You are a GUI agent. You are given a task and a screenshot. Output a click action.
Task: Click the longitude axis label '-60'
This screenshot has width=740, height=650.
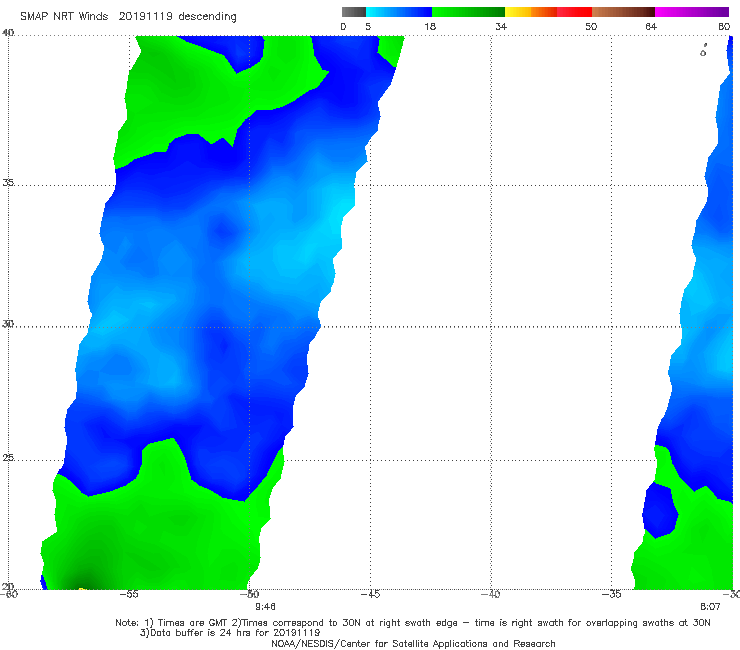click(8, 594)
